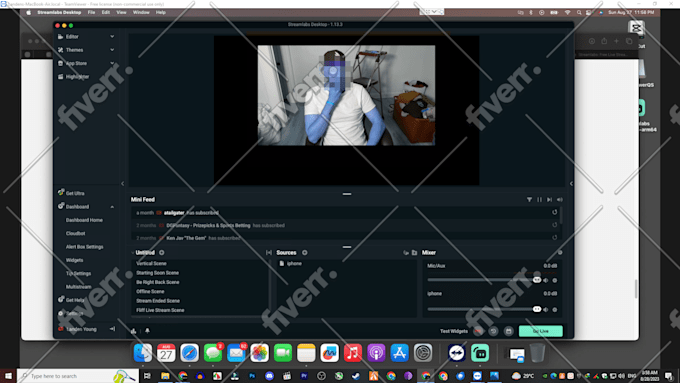The height and width of the screenshot is (383, 680).
Task: Open the Highlighter sidebar item
Action: click(77, 77)
